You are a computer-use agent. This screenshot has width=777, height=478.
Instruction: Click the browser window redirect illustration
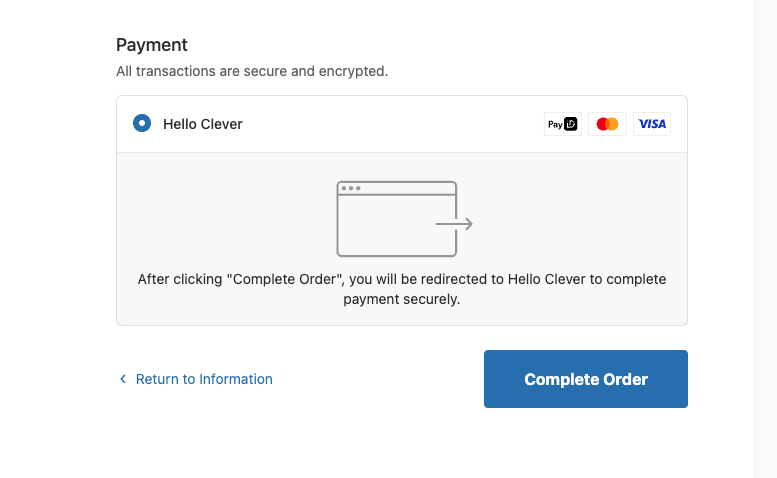397,218
